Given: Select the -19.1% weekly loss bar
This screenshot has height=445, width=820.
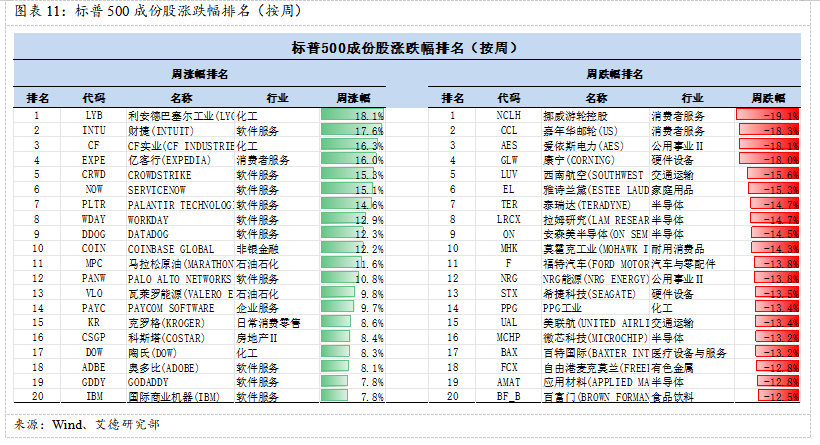Looking at the screenshot, I should coord(768,115).
